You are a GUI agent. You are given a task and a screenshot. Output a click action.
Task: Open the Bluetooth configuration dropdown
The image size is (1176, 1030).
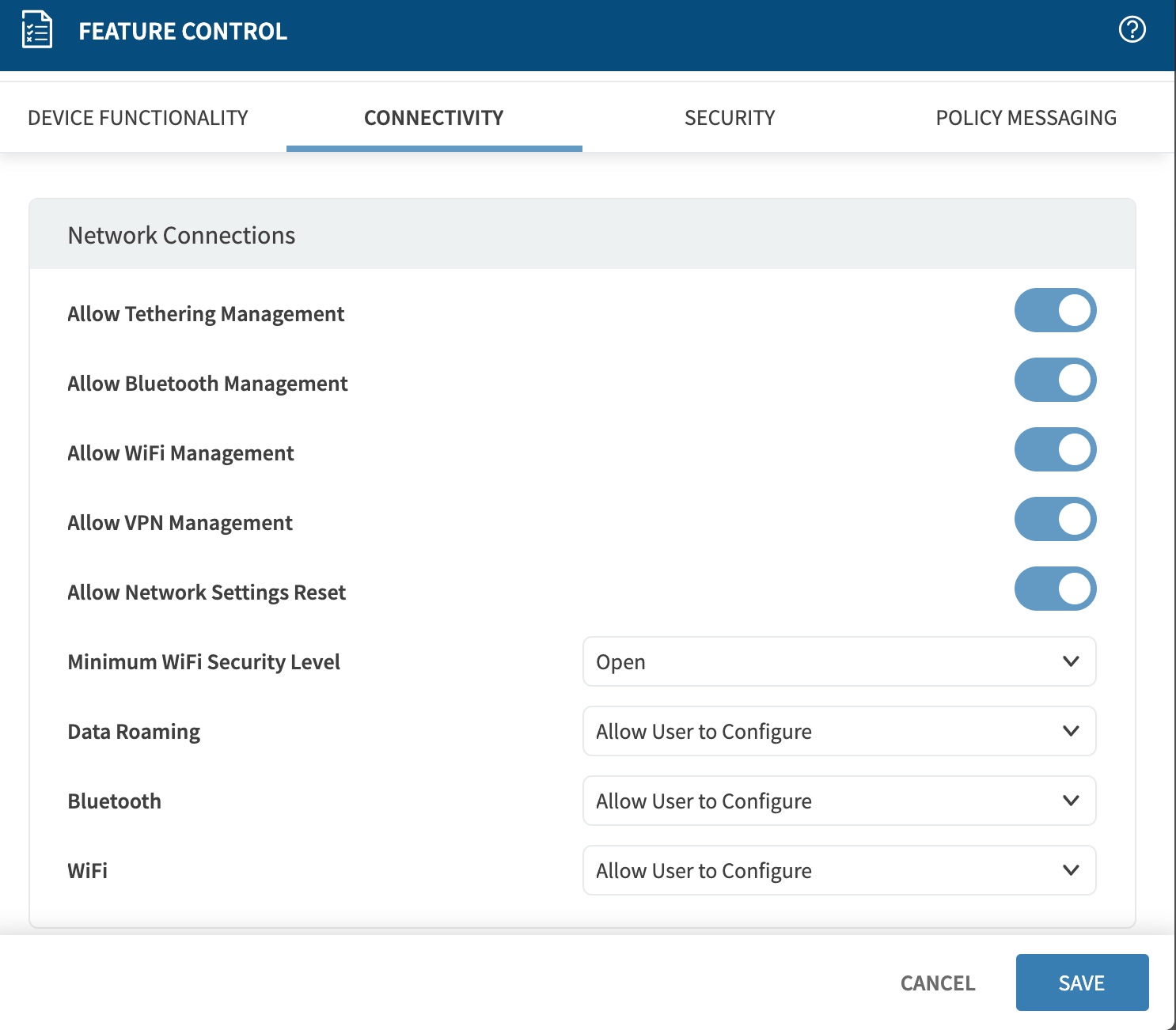coord(839,801)
